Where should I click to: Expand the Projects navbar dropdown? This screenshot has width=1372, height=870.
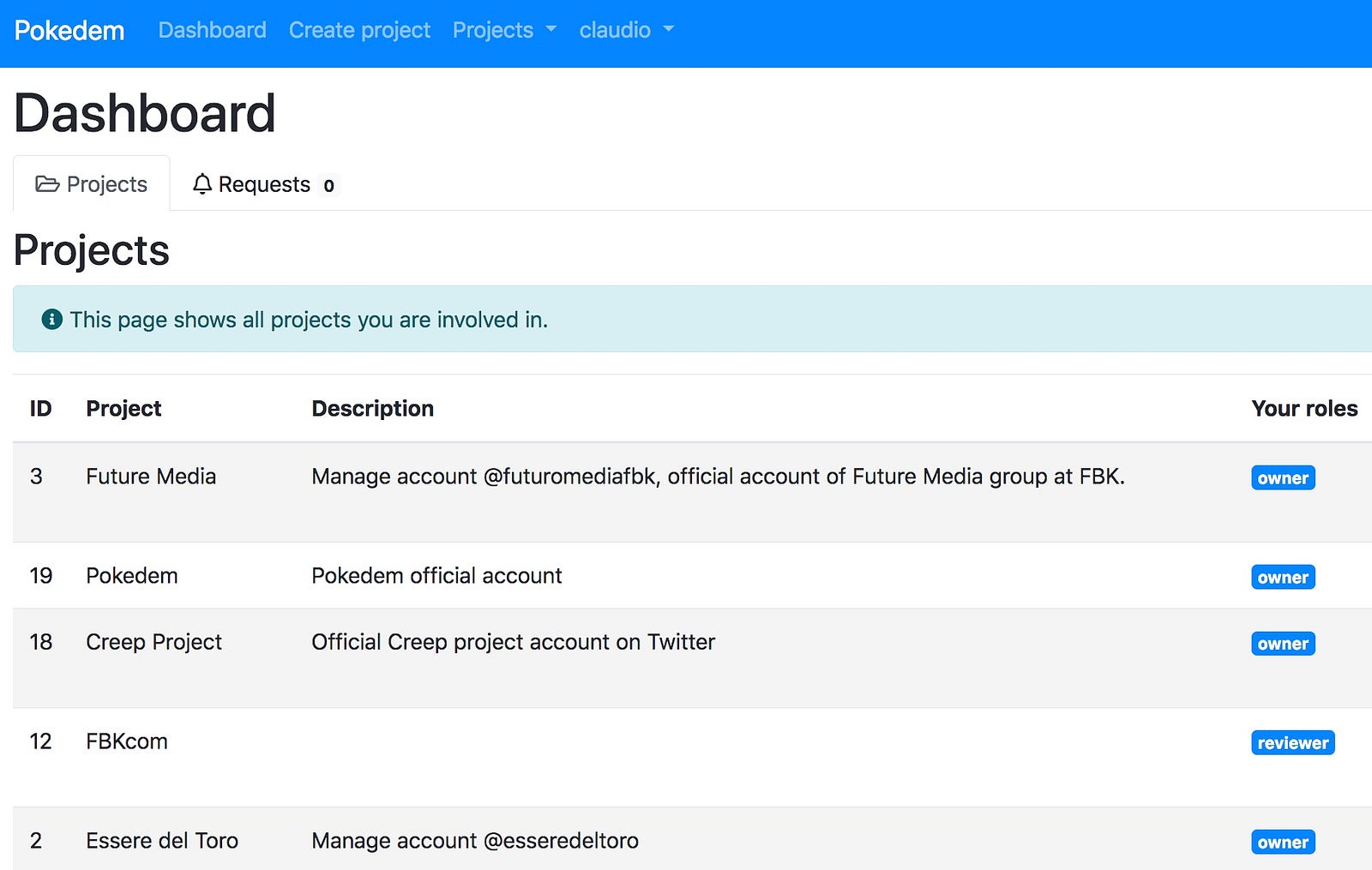(x=505, y=30)
